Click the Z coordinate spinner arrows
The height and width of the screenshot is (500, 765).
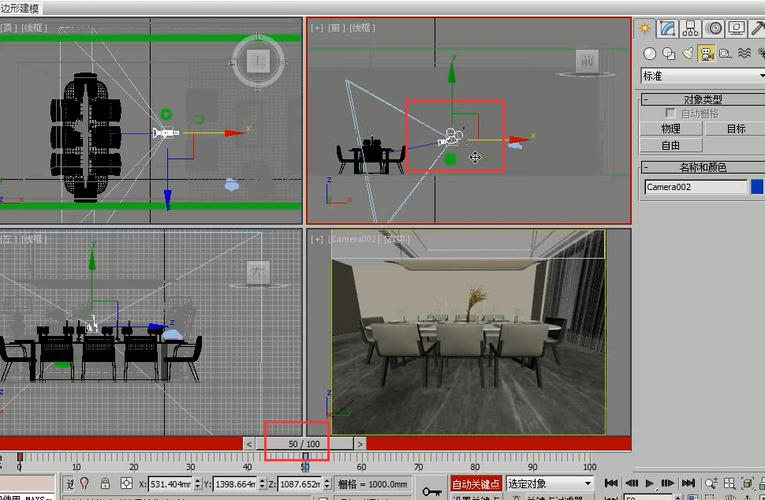(x=327, y=484)
